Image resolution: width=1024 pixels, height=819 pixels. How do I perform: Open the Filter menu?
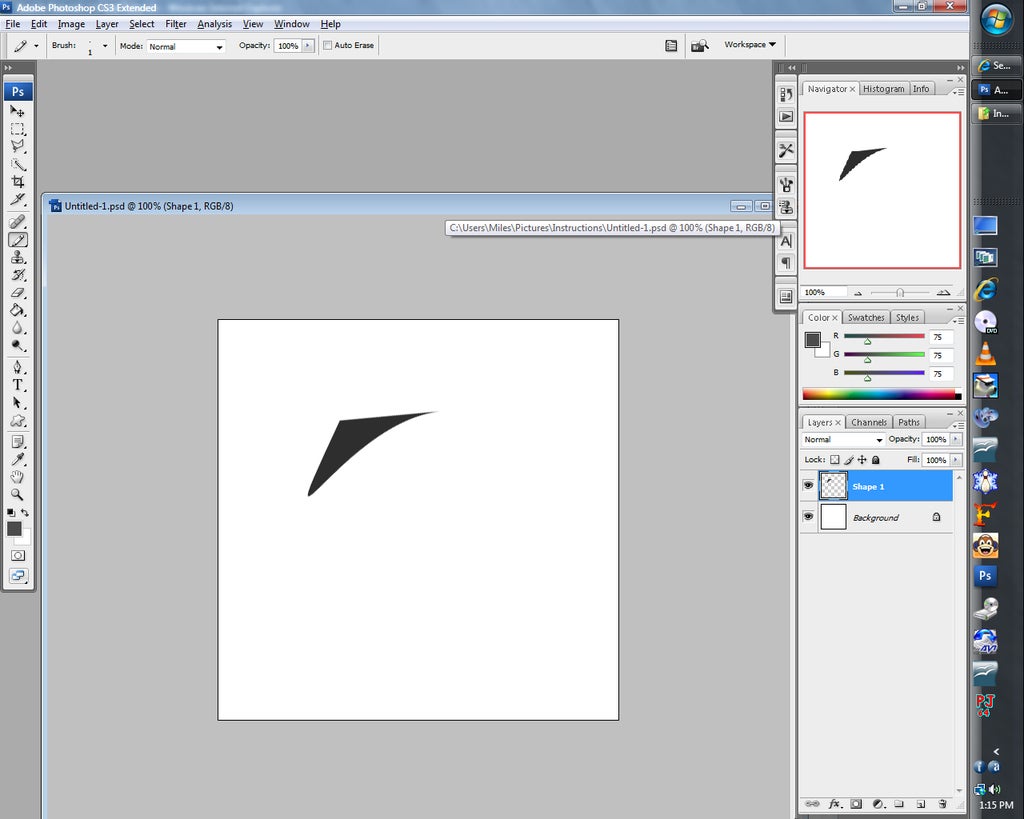(176, 24)
